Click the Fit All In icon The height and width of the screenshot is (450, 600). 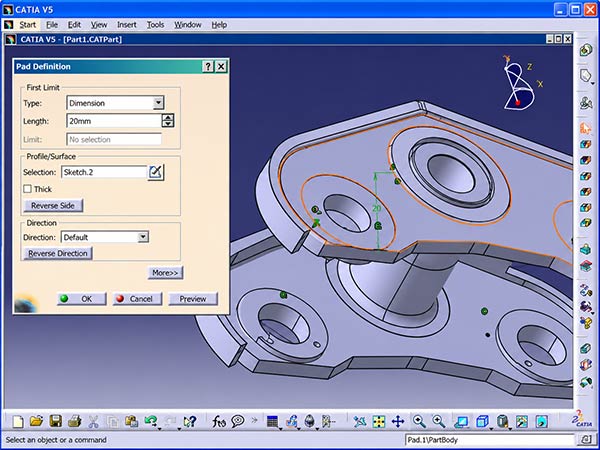click(378, 422)
